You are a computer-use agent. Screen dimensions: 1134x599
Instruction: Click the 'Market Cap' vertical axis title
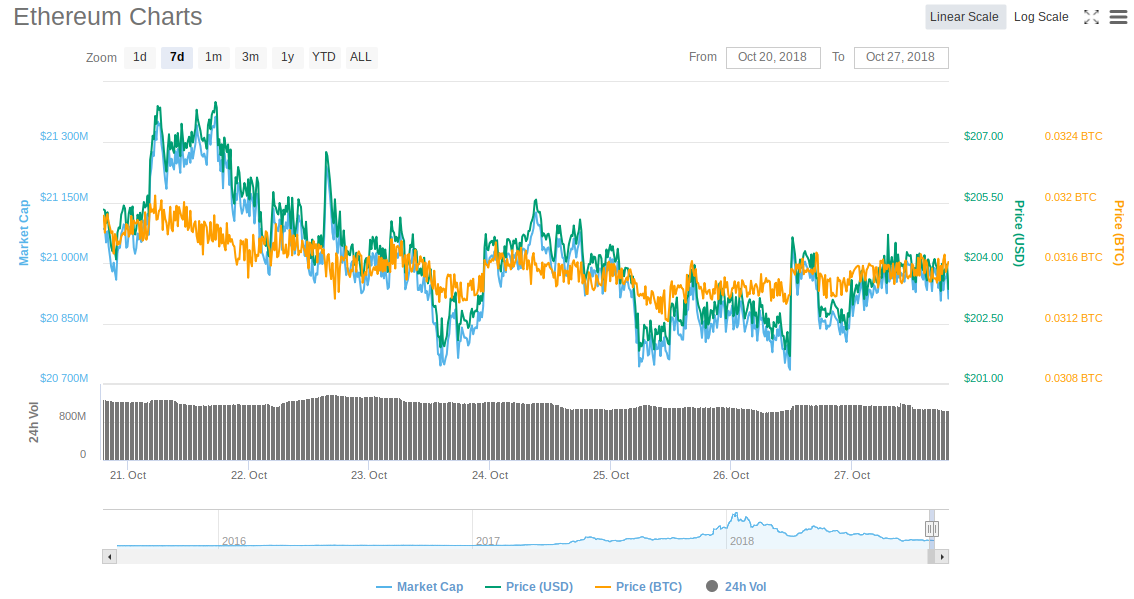click(24, 233)
